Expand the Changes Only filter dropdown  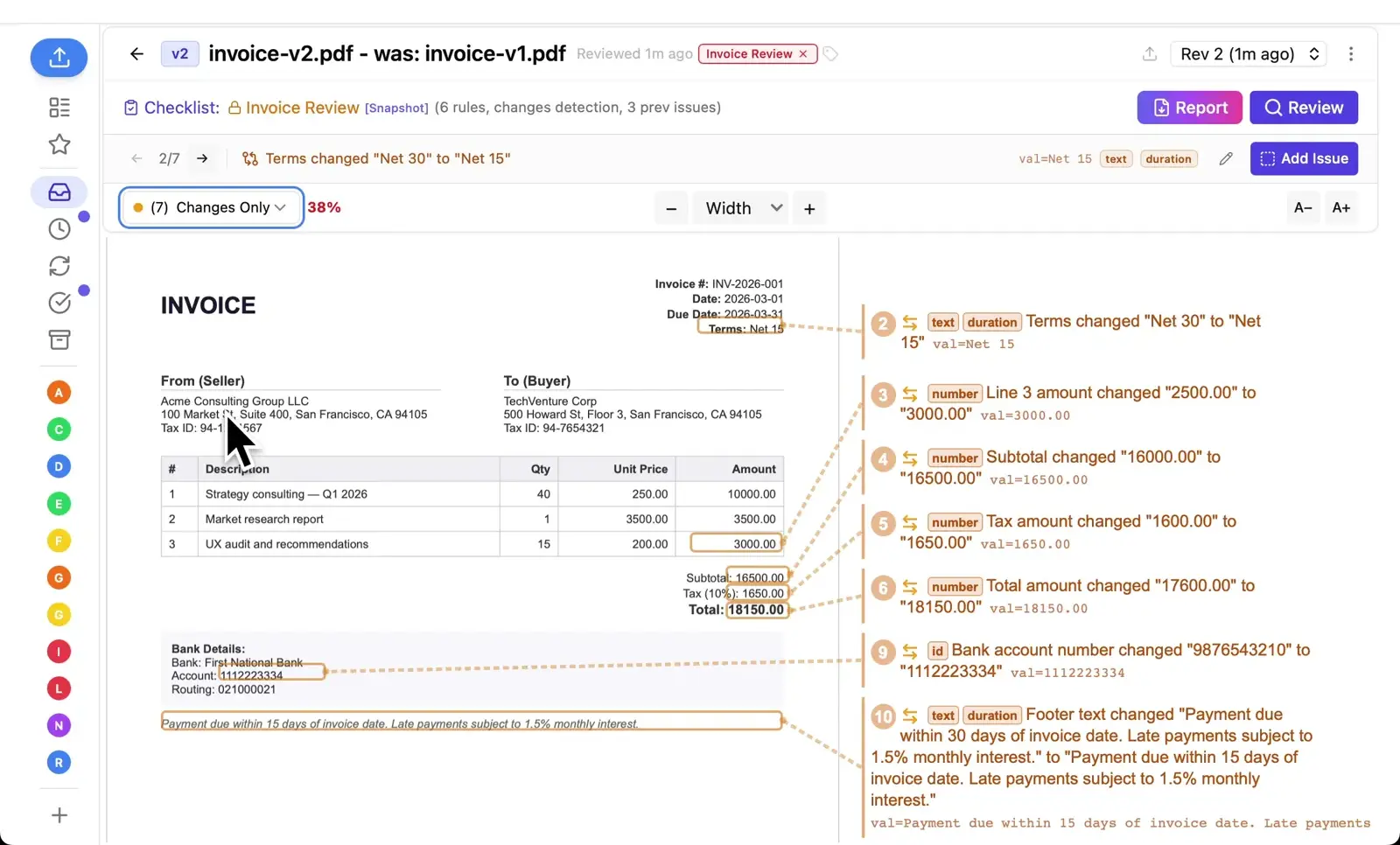(210, 207)
